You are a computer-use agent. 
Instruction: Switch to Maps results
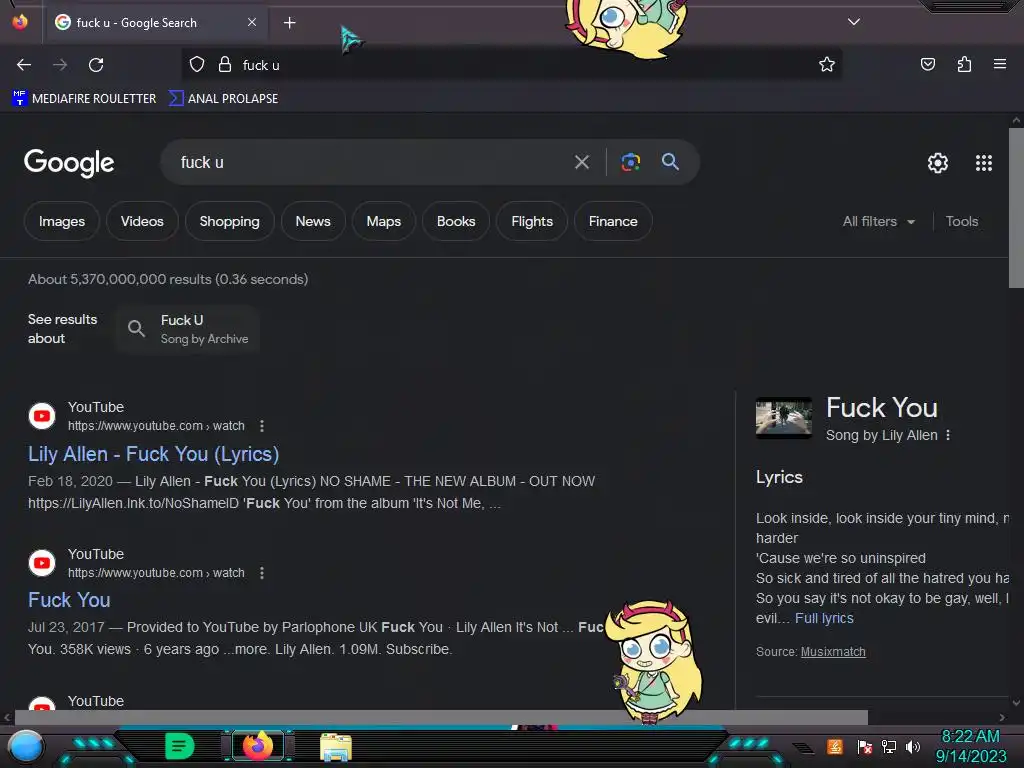point(383,221)
